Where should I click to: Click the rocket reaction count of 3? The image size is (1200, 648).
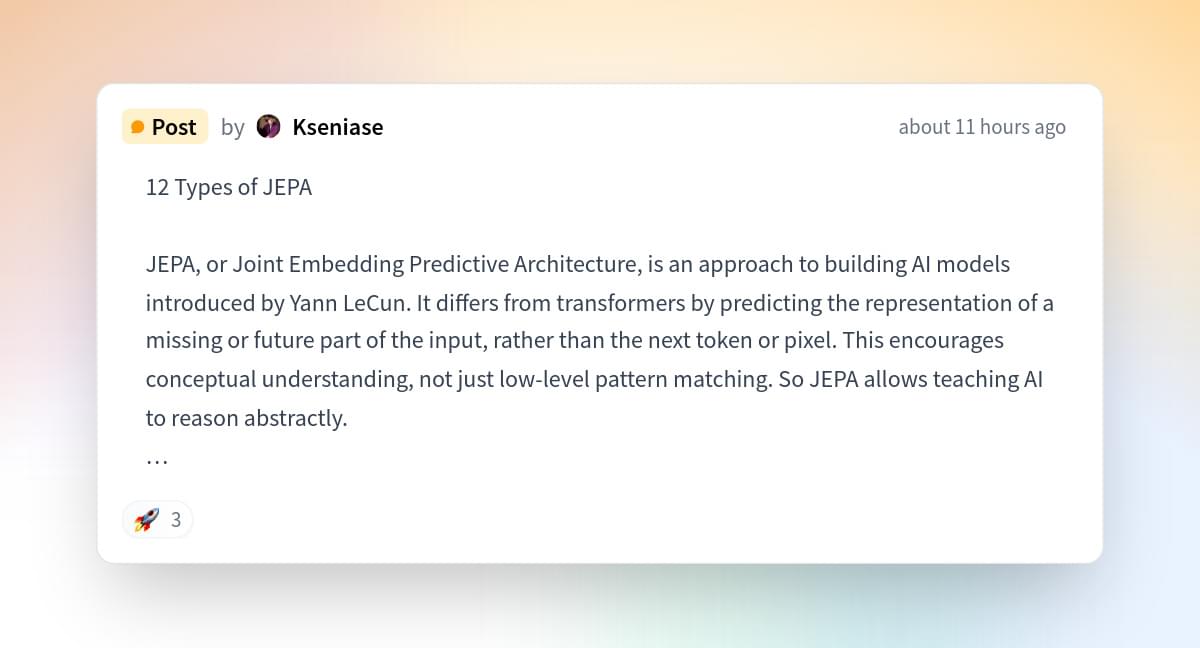(x=176, y=520)
